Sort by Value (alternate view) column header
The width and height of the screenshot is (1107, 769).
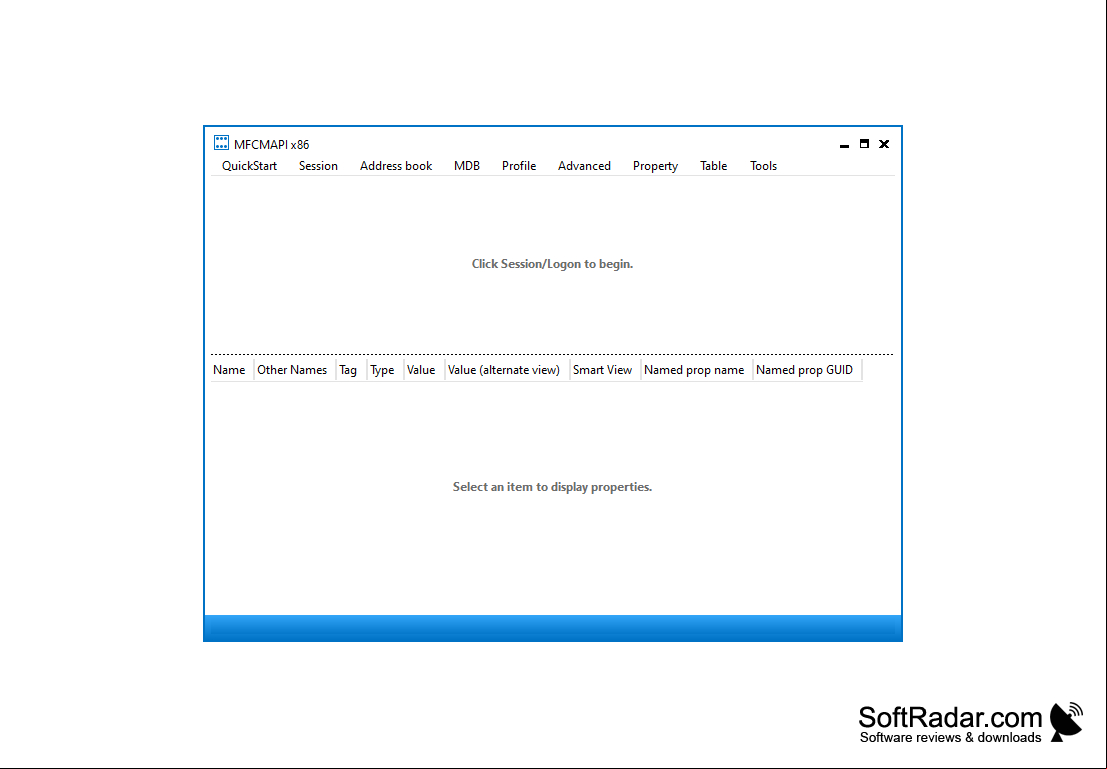pos(507,370)
